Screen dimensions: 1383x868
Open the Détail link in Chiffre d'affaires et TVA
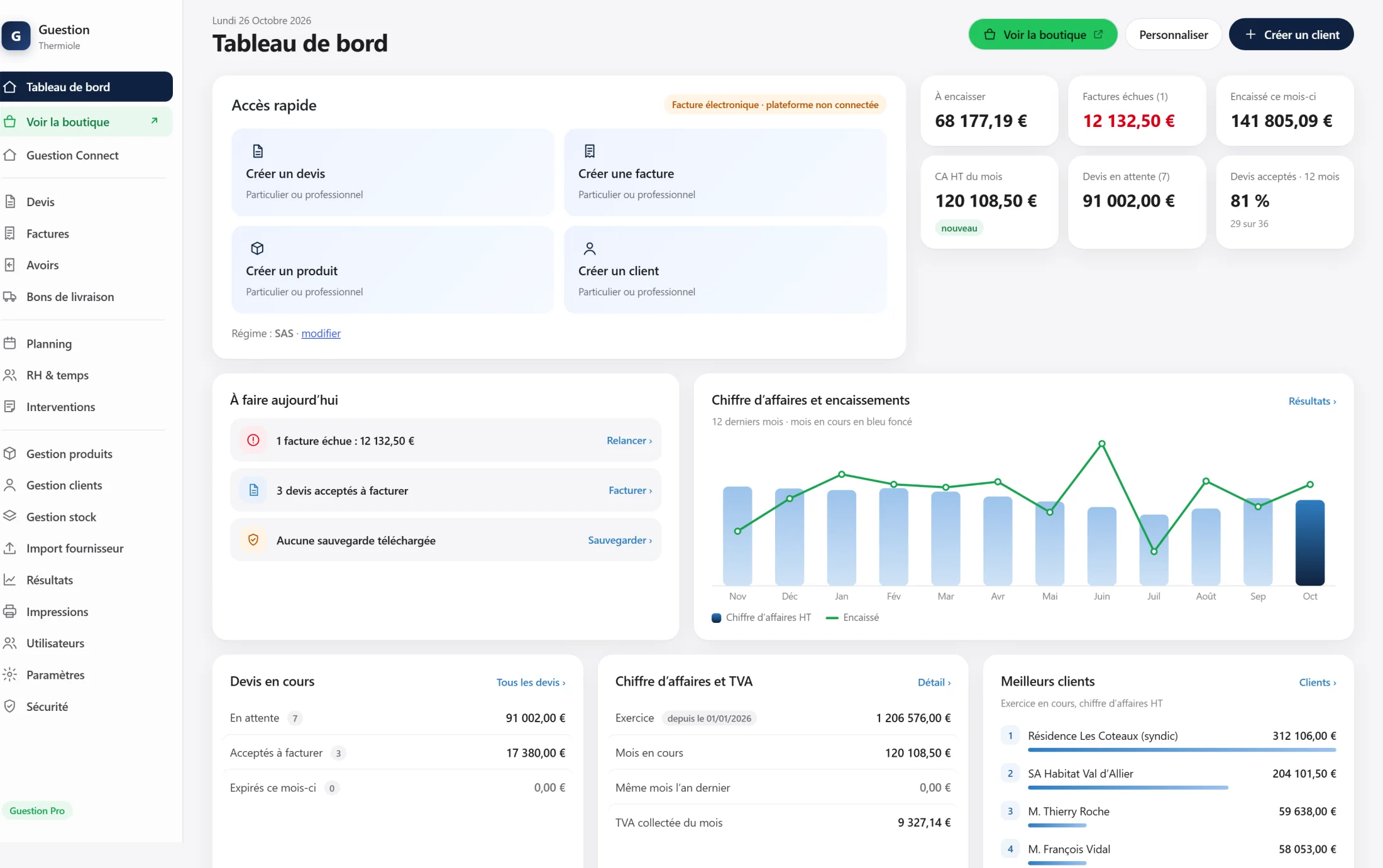pyautogui.click(x=934, y=682)
